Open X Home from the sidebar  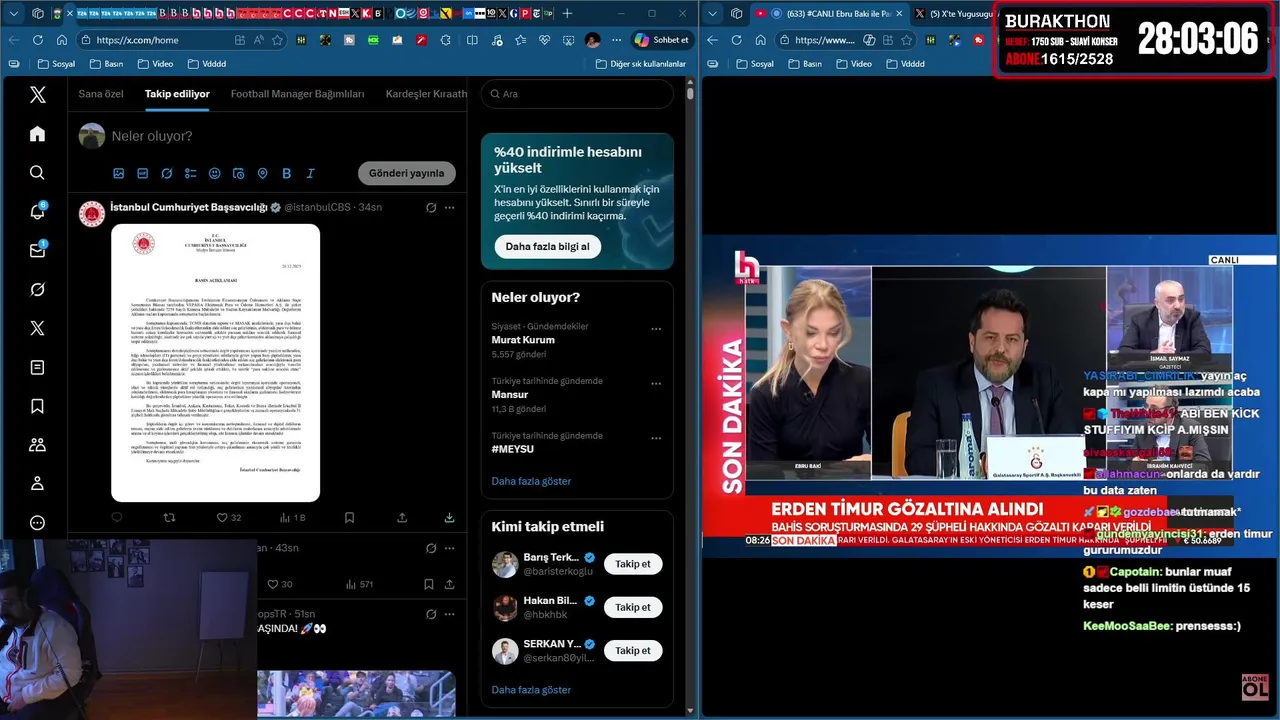pos(37,134)
